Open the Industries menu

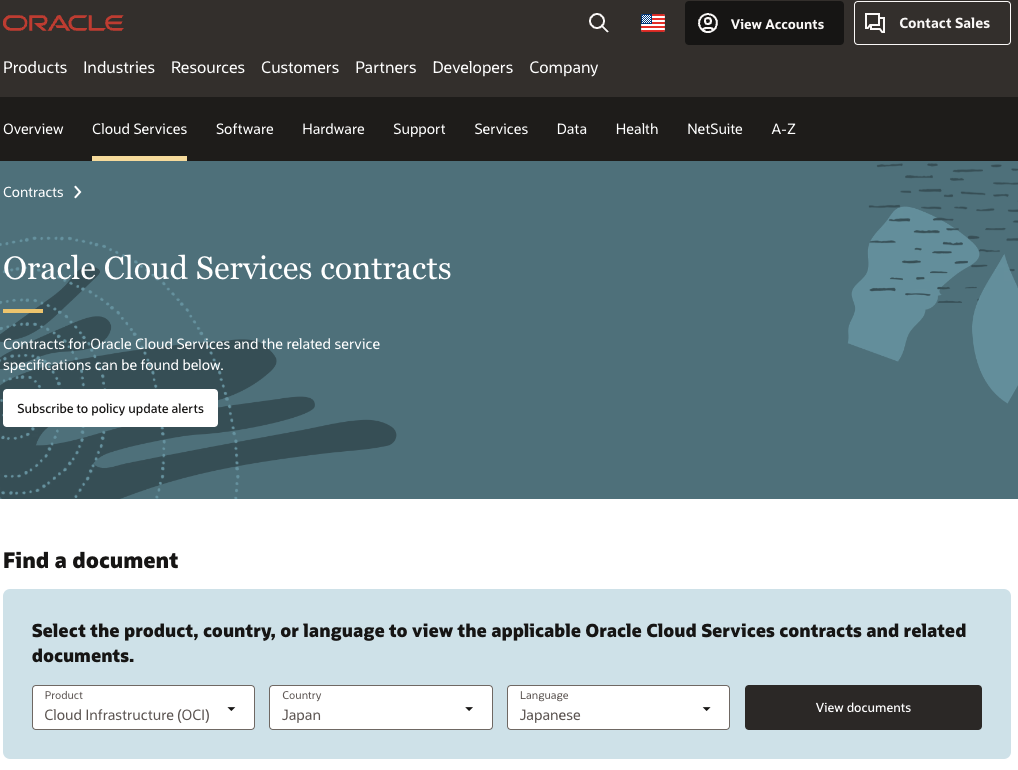tap(119, 68)
